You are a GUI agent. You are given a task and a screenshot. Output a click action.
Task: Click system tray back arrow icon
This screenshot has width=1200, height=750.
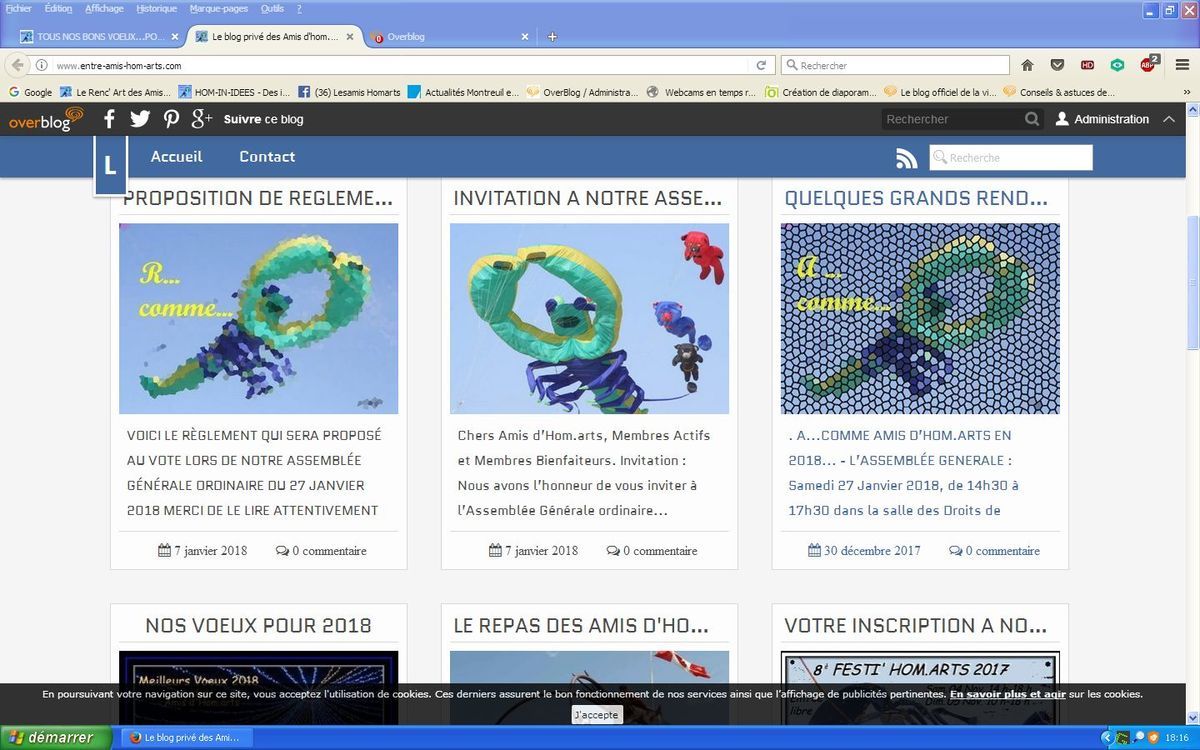click(x=1106, y=738)
